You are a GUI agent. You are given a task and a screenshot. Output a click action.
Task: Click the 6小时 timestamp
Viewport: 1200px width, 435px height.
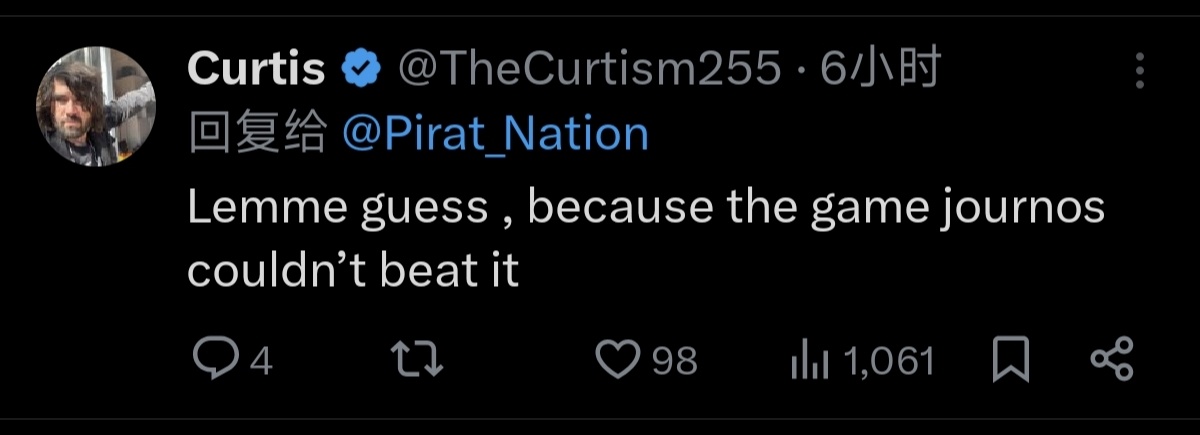(x=880, y=70)
